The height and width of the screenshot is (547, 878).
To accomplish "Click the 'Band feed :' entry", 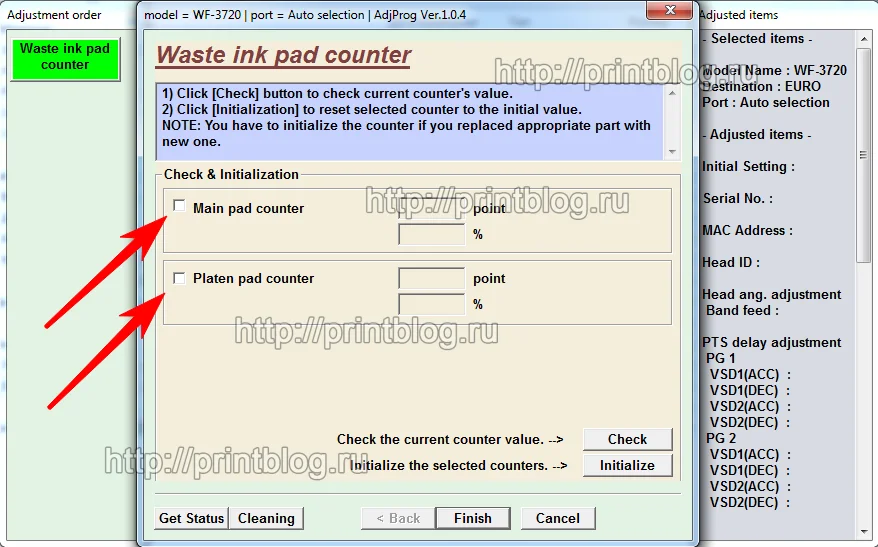I will (x=742, y=311).
